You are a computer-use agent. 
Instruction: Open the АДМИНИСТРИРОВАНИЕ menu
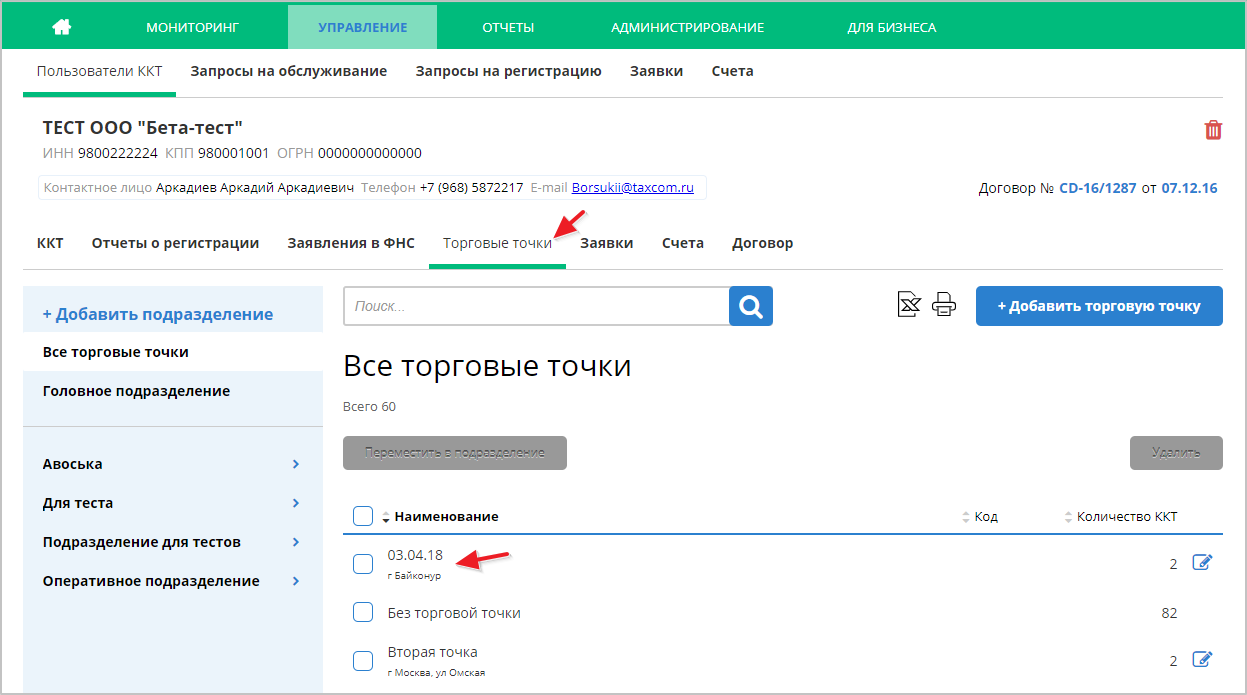(x=688, y=27)
